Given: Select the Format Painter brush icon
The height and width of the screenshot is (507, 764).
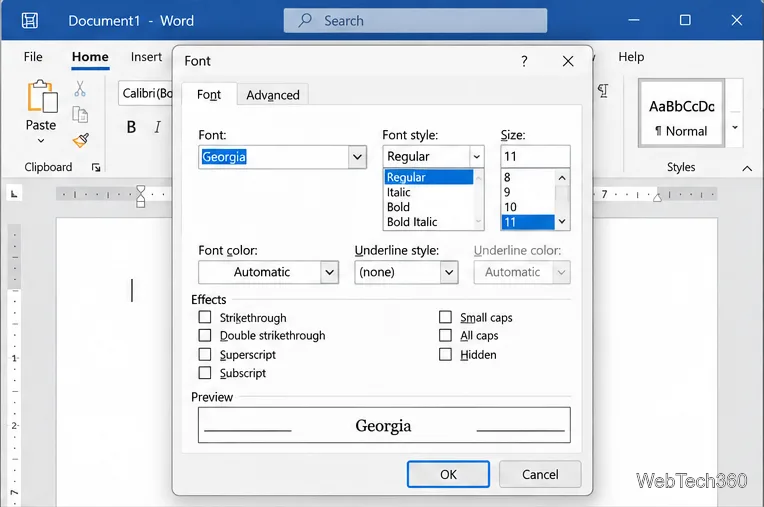Looking at the screenshot, I should 81,140.
